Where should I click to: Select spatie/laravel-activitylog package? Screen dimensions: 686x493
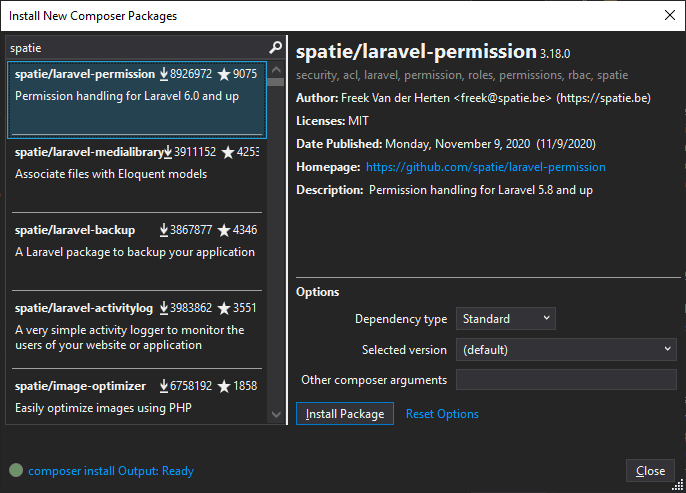(137, 332)
